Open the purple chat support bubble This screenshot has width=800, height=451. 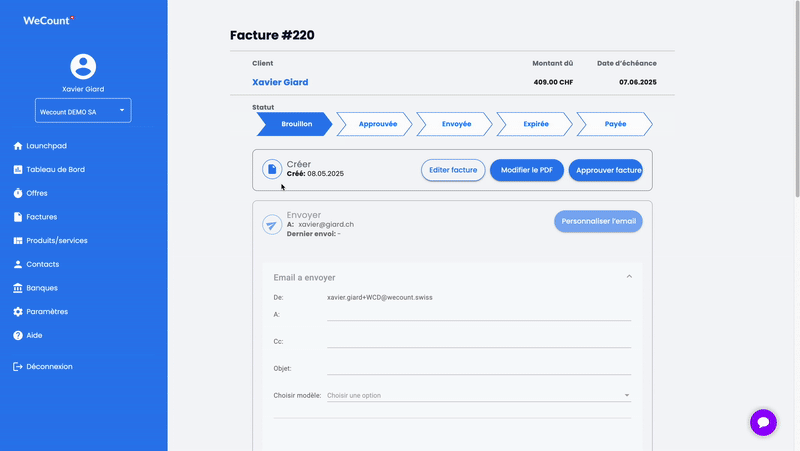pyautogui.click(x=763, y=422)
